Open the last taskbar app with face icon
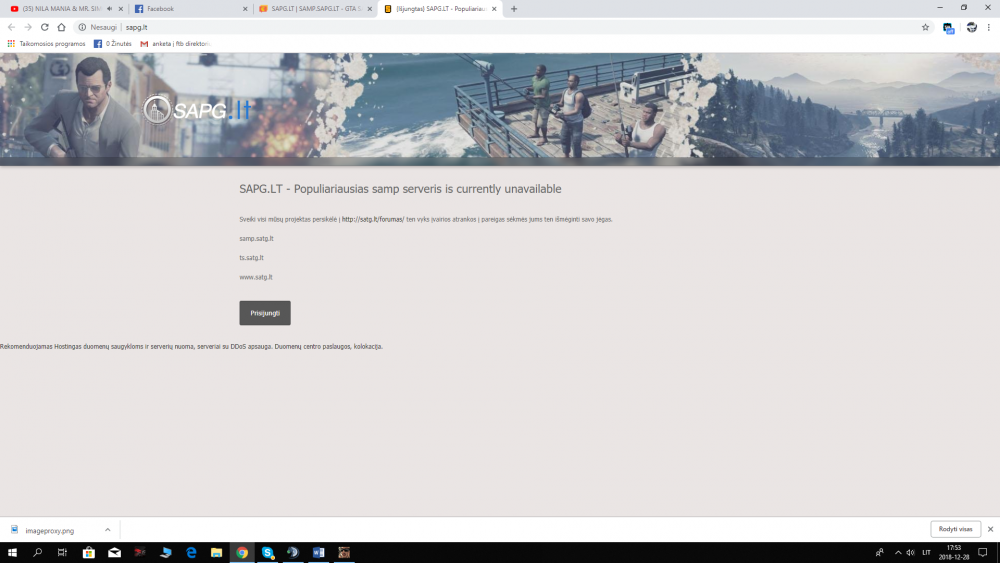This screenshot has height=563, width=1000. coord(344,553)
